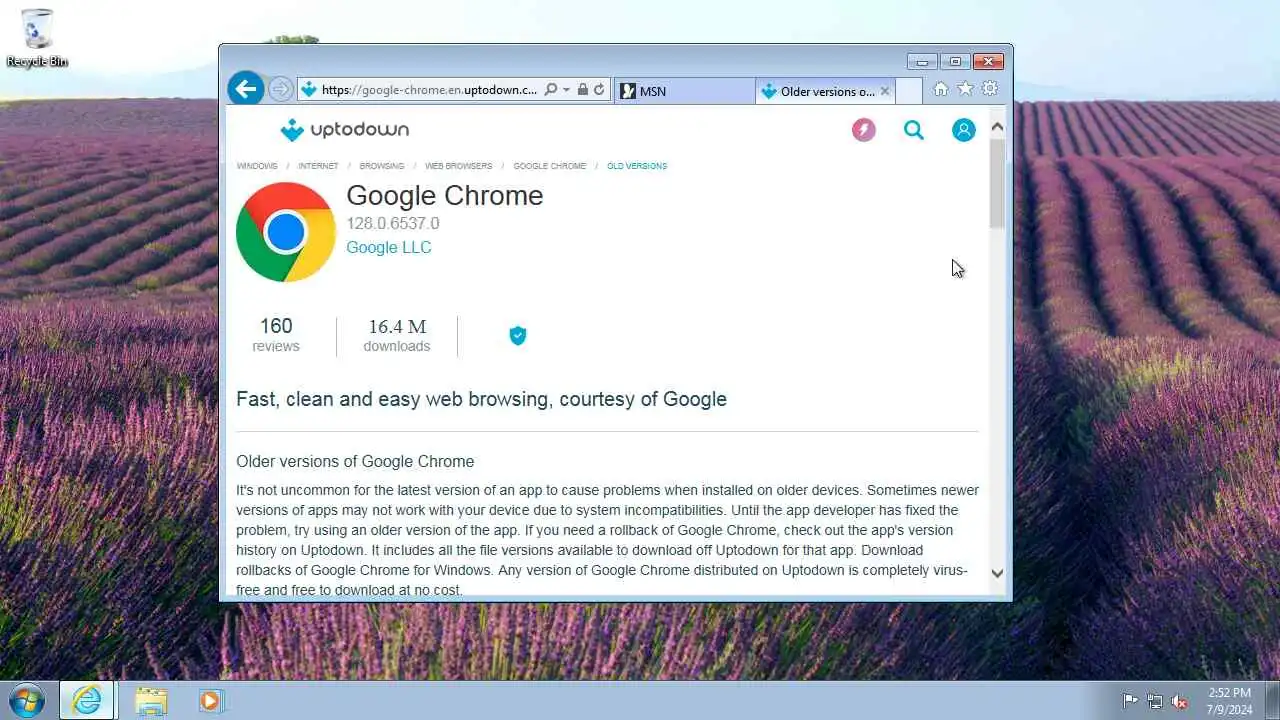1280x720 pixels.
Task: Click the Uptodown logo
Action: pyautogui.click(x=345, y=130)
